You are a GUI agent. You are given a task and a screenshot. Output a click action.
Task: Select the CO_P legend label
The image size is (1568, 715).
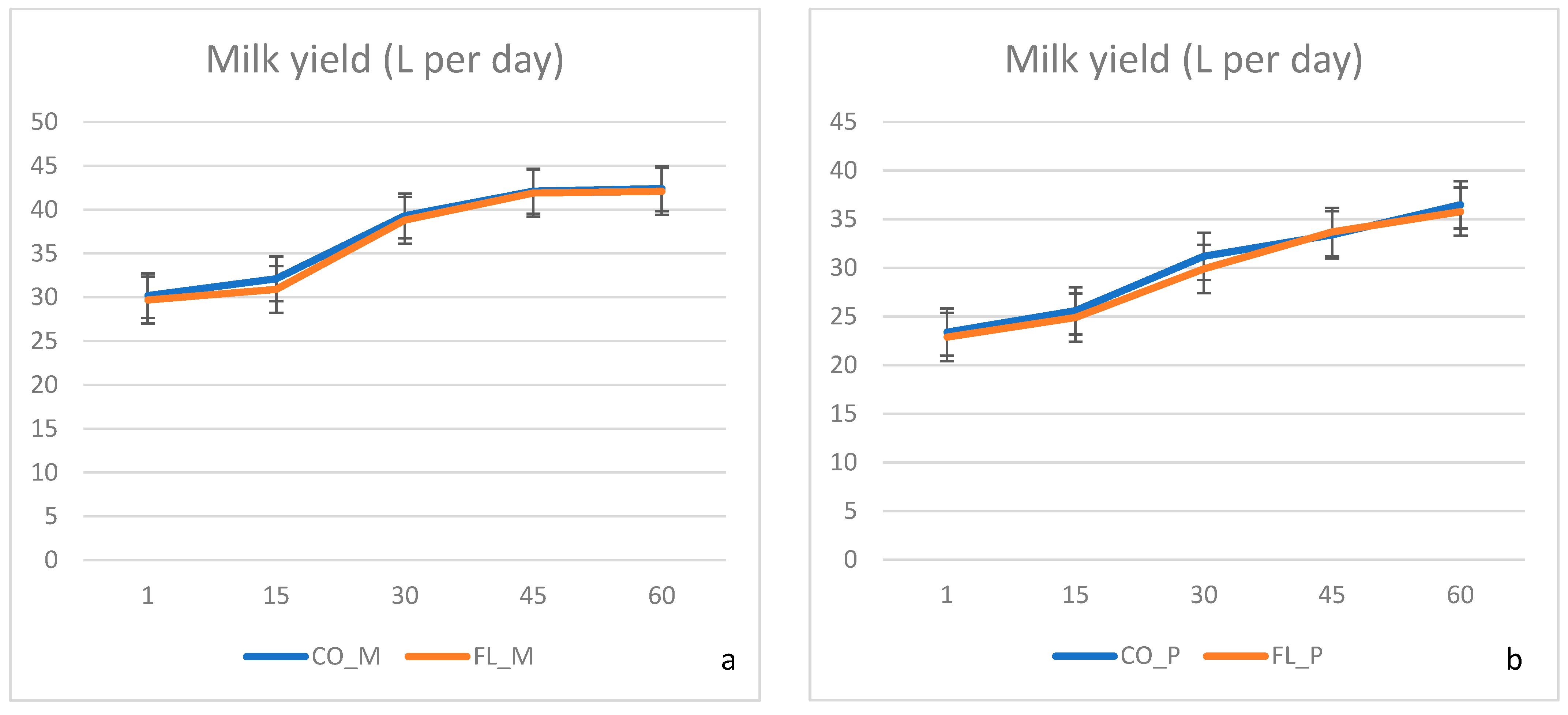tap(1150, 655)
